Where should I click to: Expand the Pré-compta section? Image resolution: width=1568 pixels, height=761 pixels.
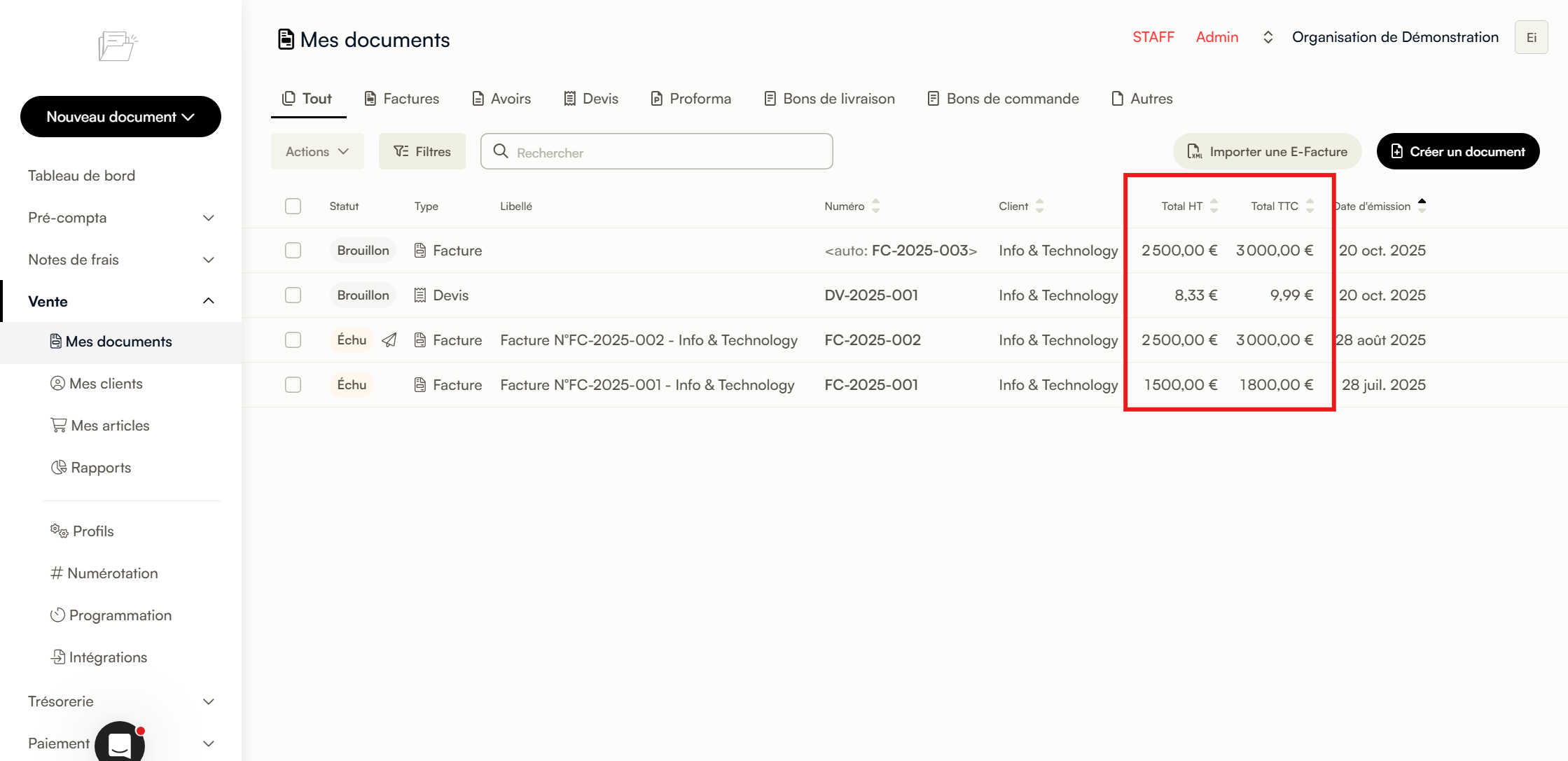click(x=120, y=218)
